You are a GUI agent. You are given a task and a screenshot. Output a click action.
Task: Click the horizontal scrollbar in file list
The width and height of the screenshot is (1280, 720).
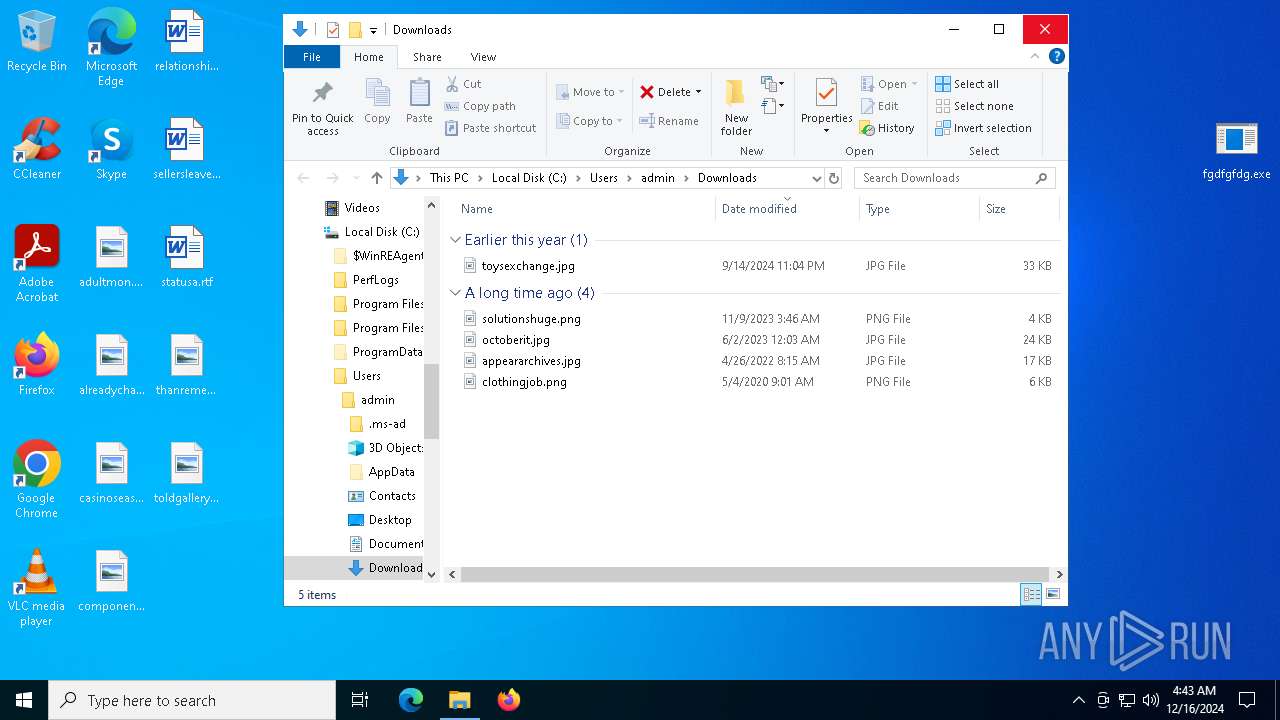pyautogui.click(x=755, y=574)
